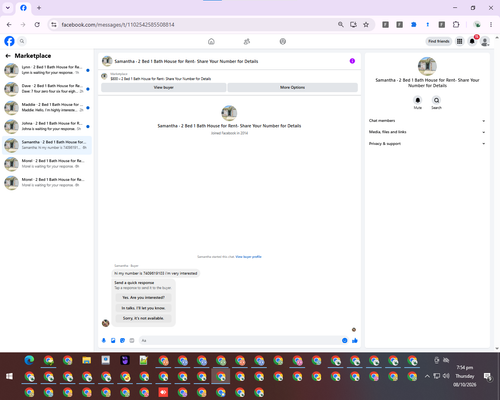Open the account profile avatar menu
This screenshot has width=500, height=400.
click(x=485, y=41)
